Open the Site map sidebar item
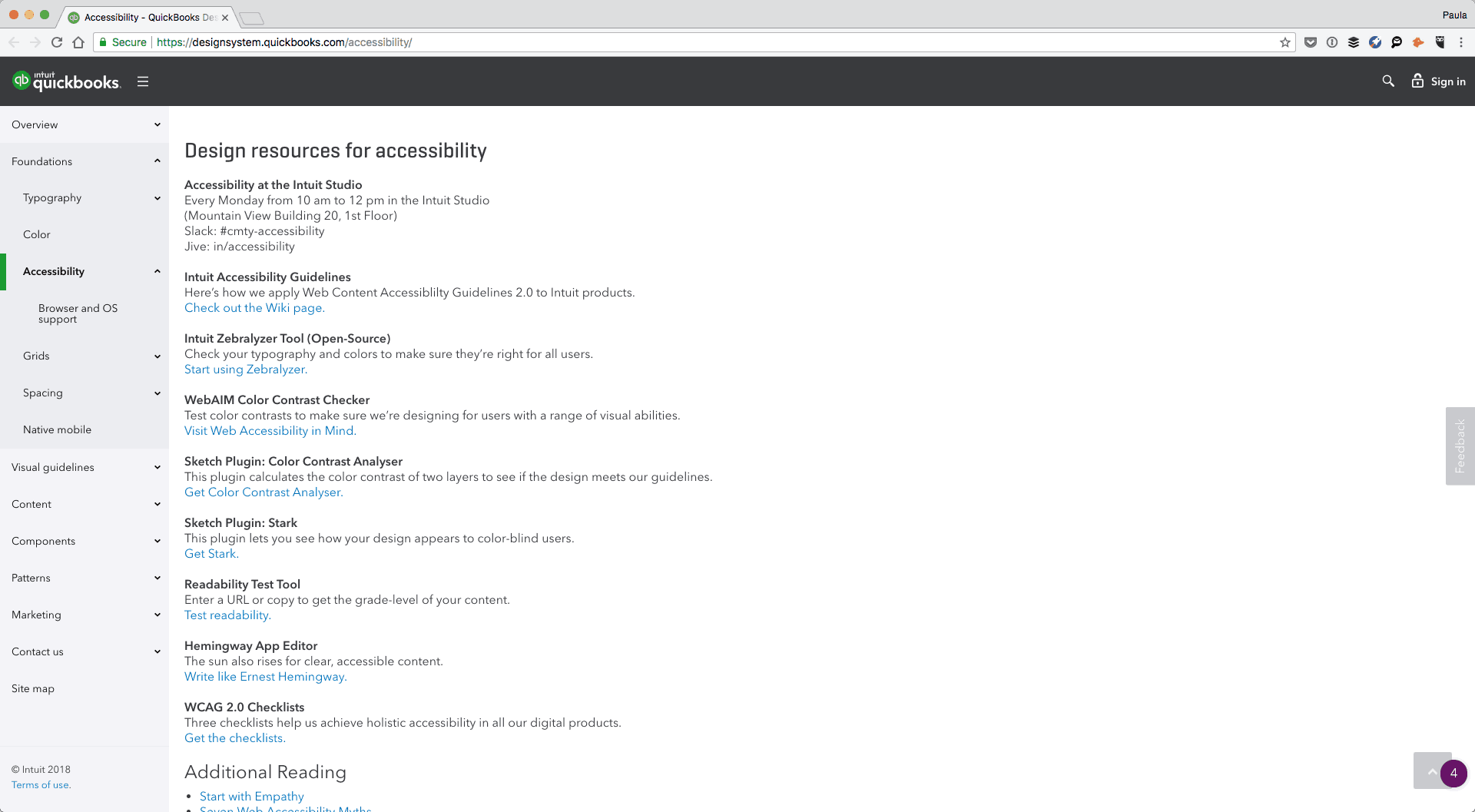This screenshot has width=1475, height=812. (33, 688)
